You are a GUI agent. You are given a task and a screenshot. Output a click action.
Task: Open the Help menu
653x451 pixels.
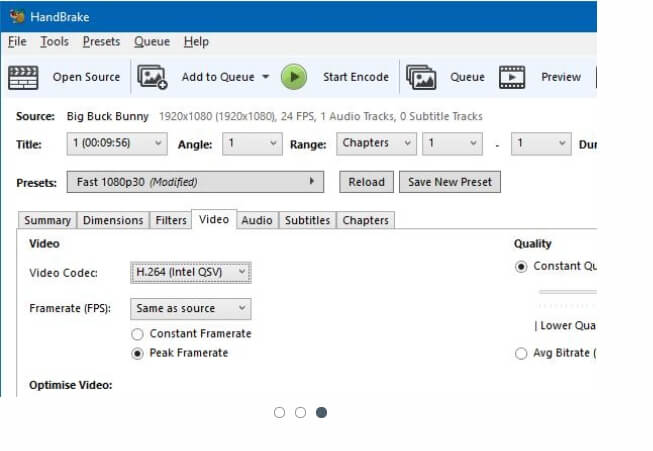point(196,42)
